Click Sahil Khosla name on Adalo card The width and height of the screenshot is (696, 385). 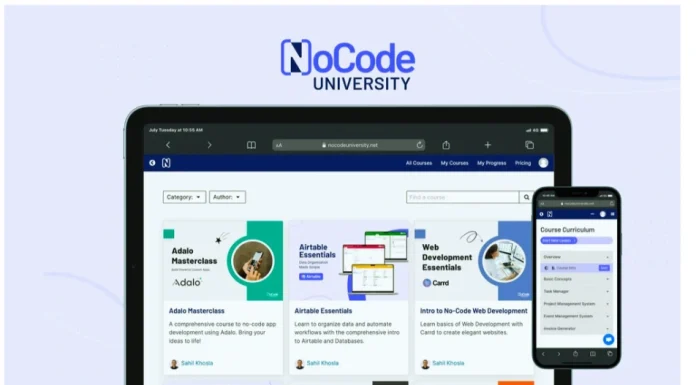pyautogui.click(x=197, y=363)
